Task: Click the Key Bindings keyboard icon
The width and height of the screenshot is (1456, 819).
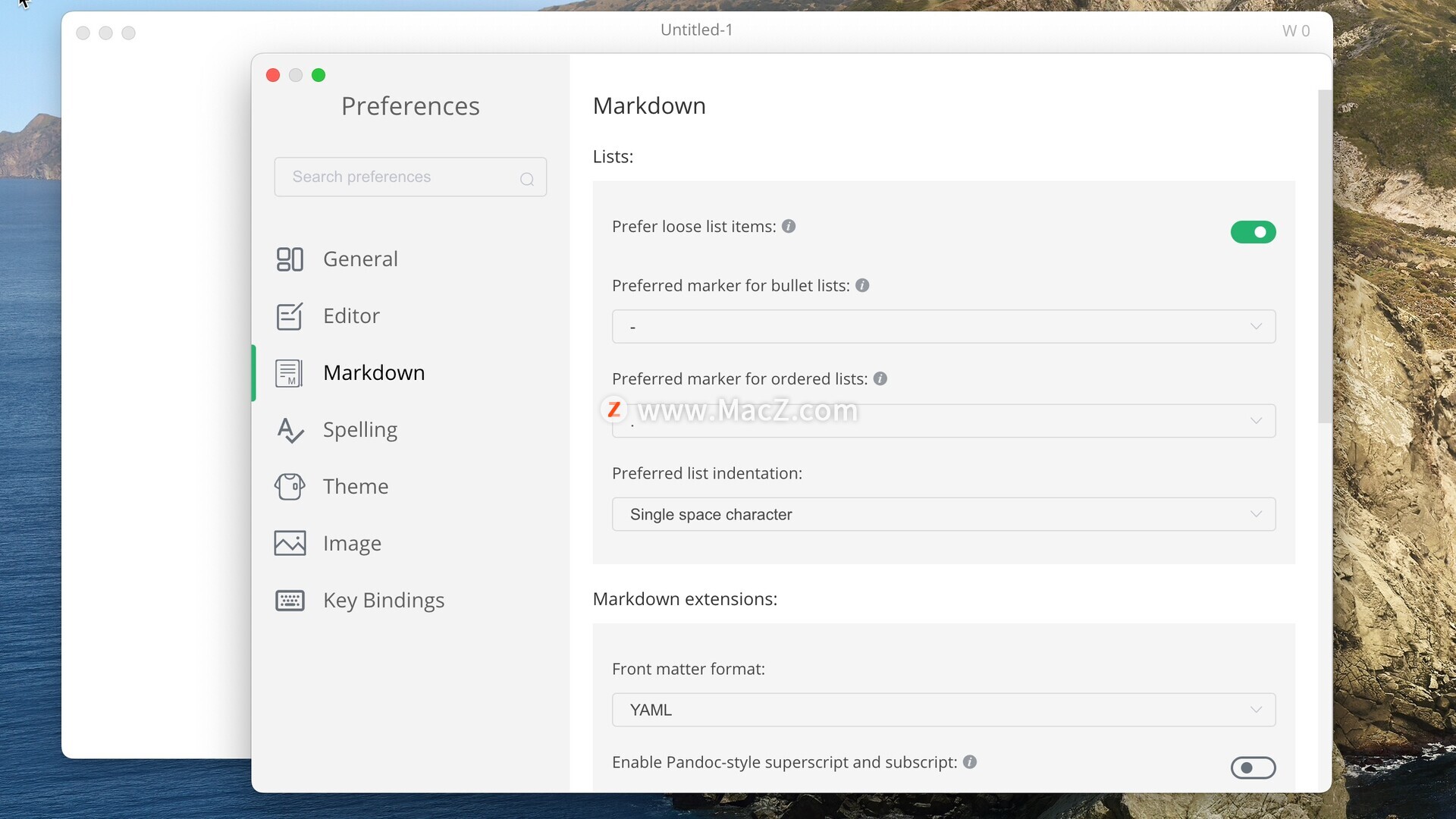Action: (x=289, y=601)
